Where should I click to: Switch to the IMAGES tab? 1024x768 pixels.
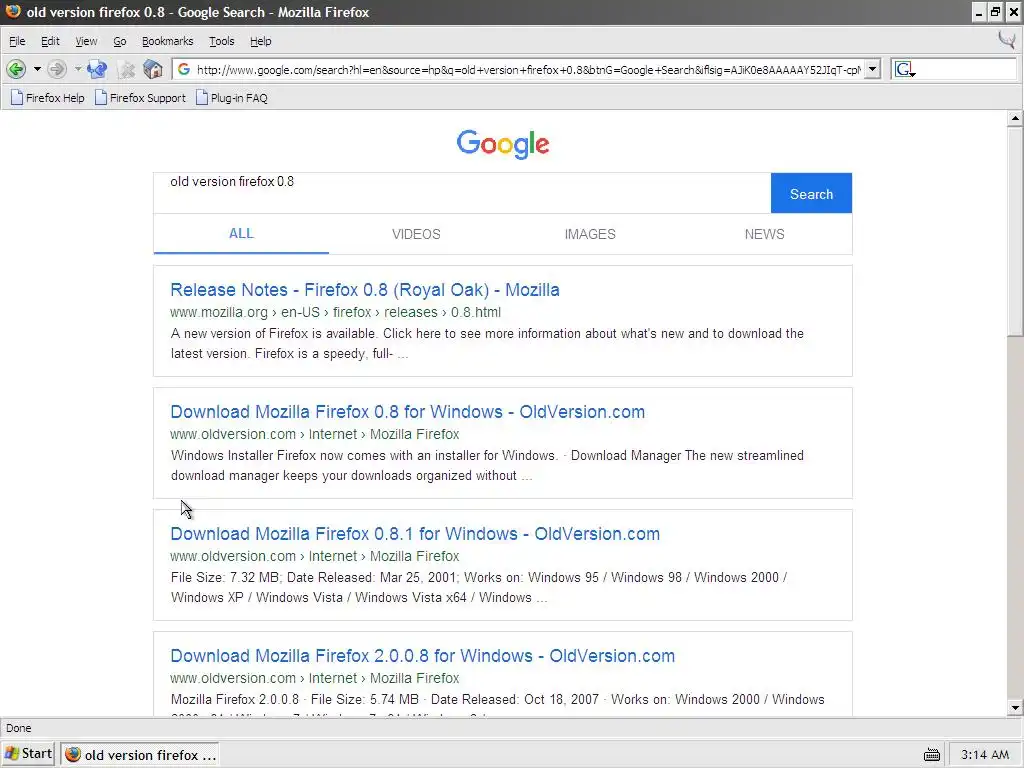tap(590, 234)
